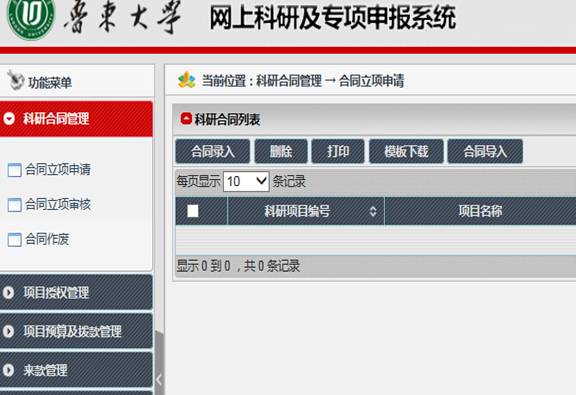The width and height of the screenshot is (576, 395).
Task: Expand the 项目预算及拨款管理 menu section
Action: click(x=76, y=331)
